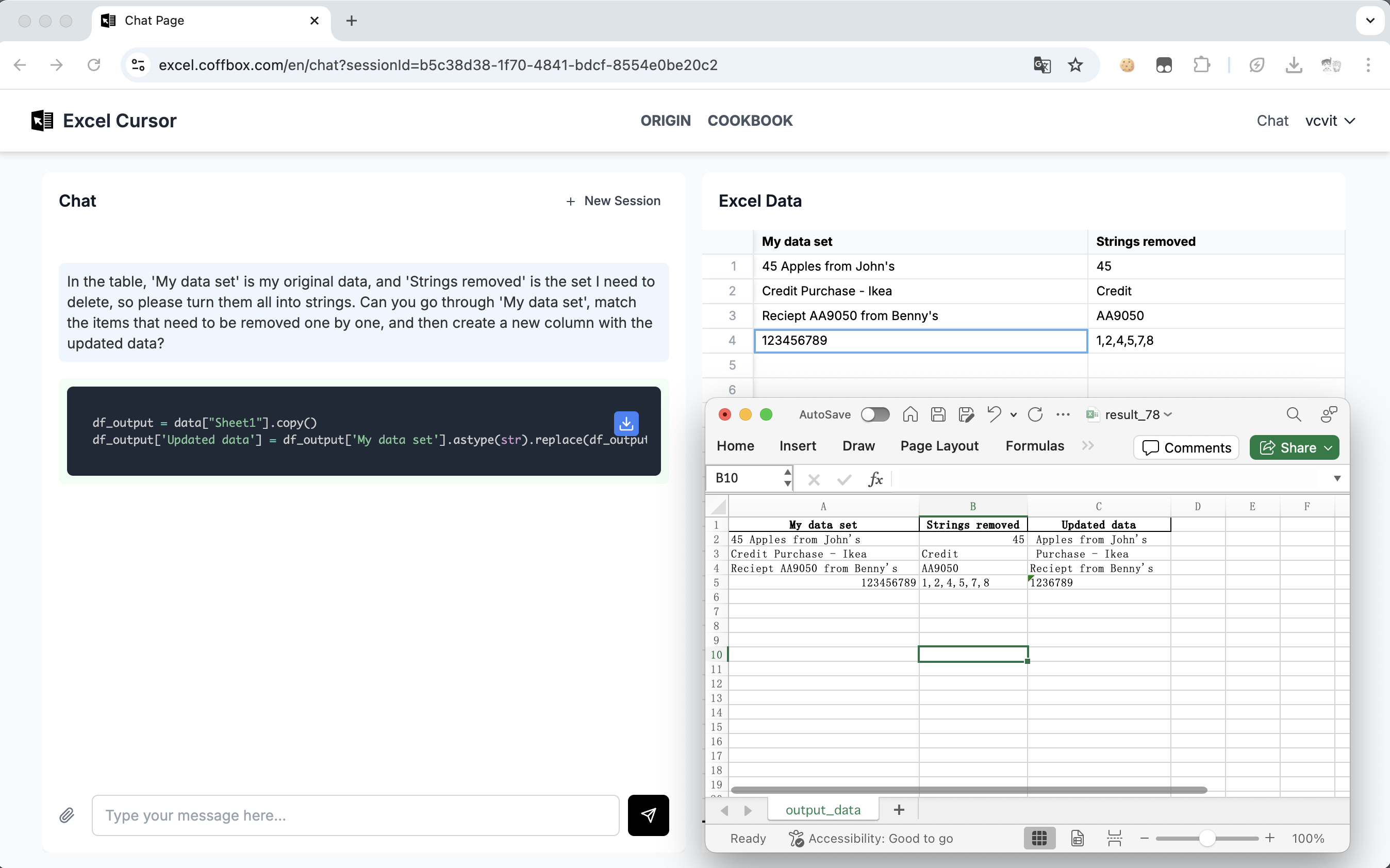Show more ribbon tabs chevron
The width and height of the screenshot is (1390, 868).
[x=1087, y=445]
